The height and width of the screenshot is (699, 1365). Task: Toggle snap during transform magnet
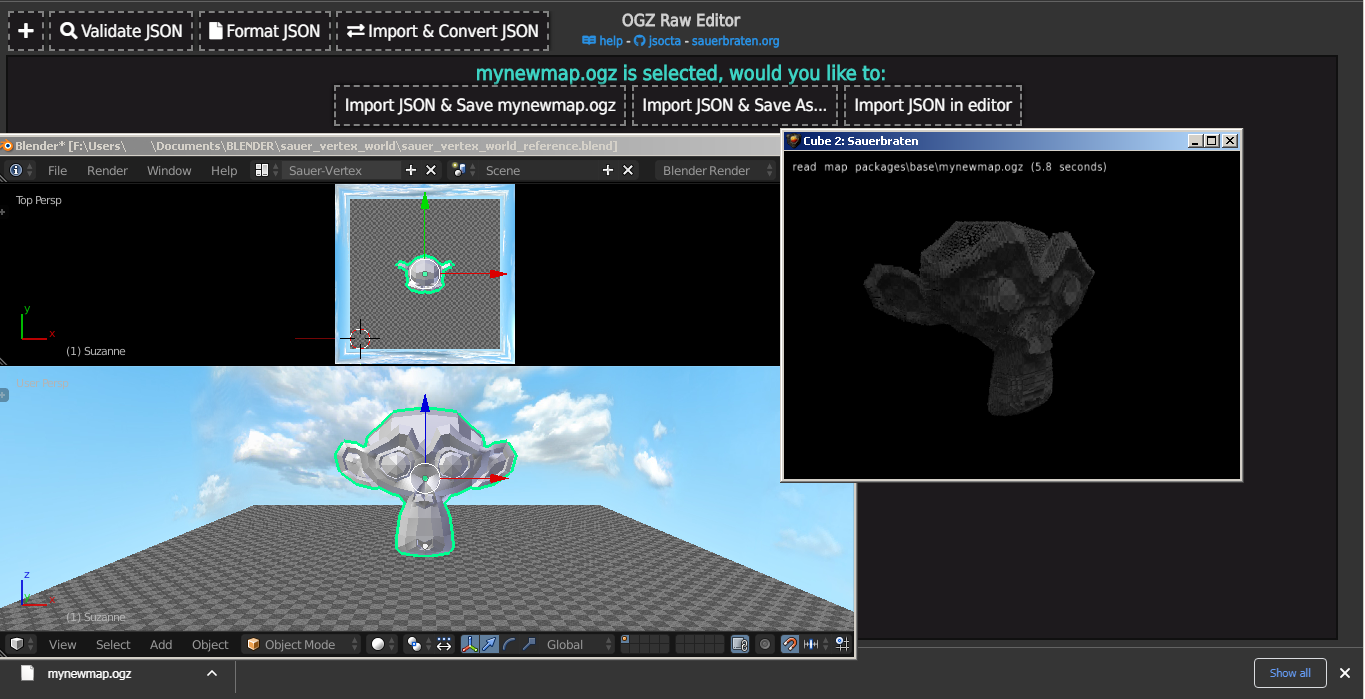pos(790,644)
